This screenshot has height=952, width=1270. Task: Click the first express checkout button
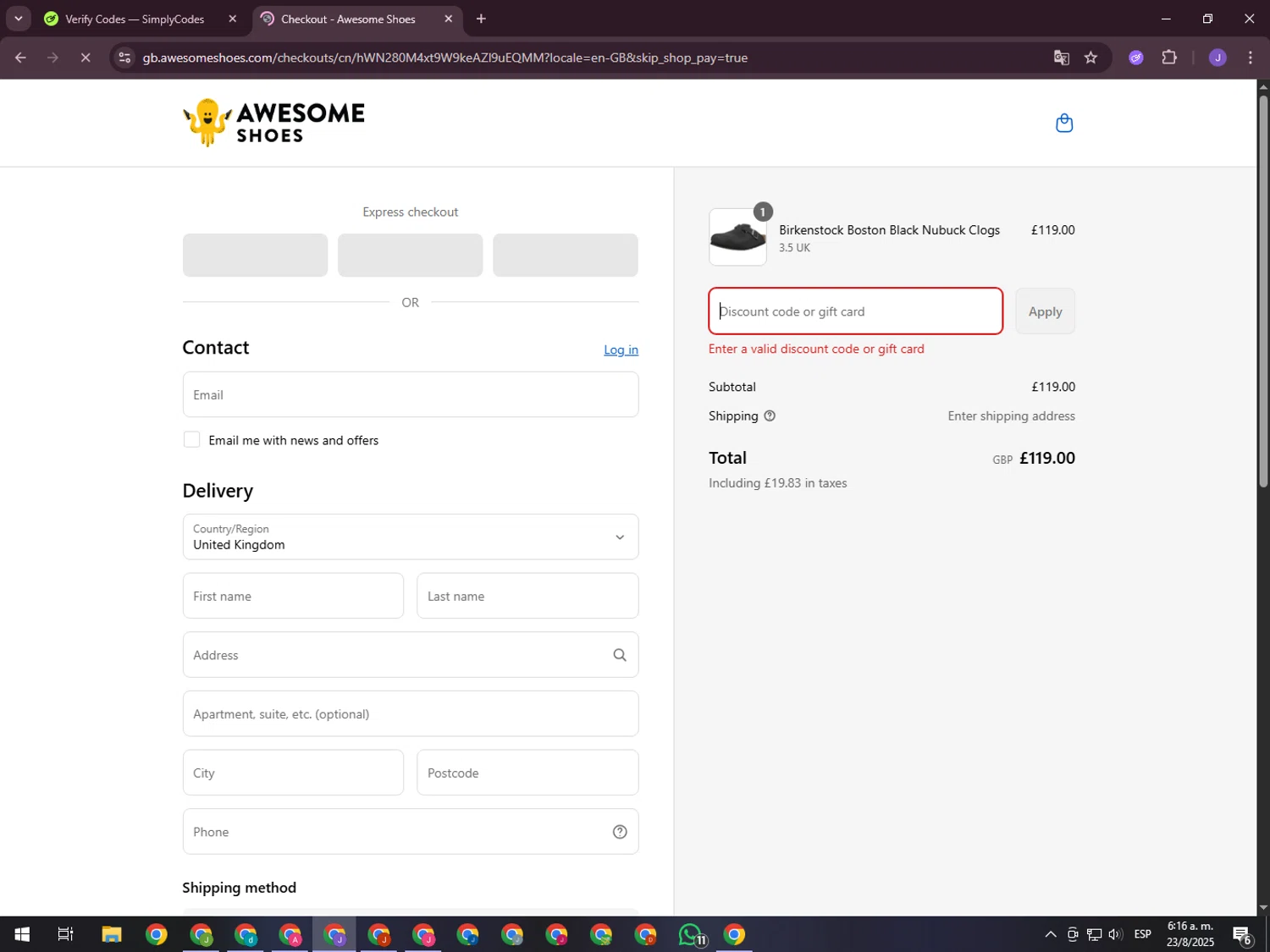pos(255,255)
